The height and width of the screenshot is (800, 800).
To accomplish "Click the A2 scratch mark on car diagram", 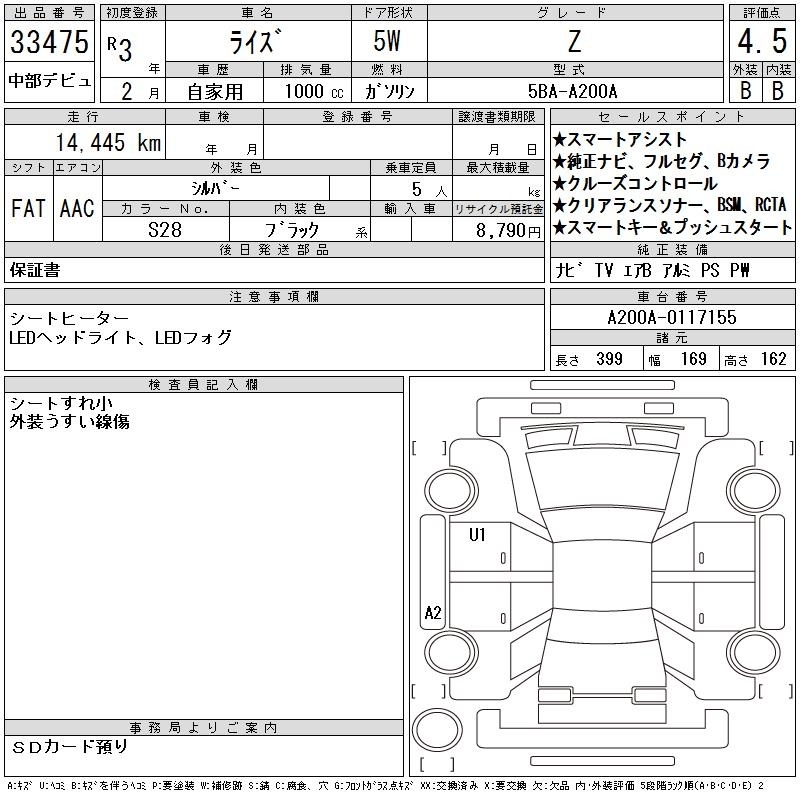I will (x=433, y=613).
